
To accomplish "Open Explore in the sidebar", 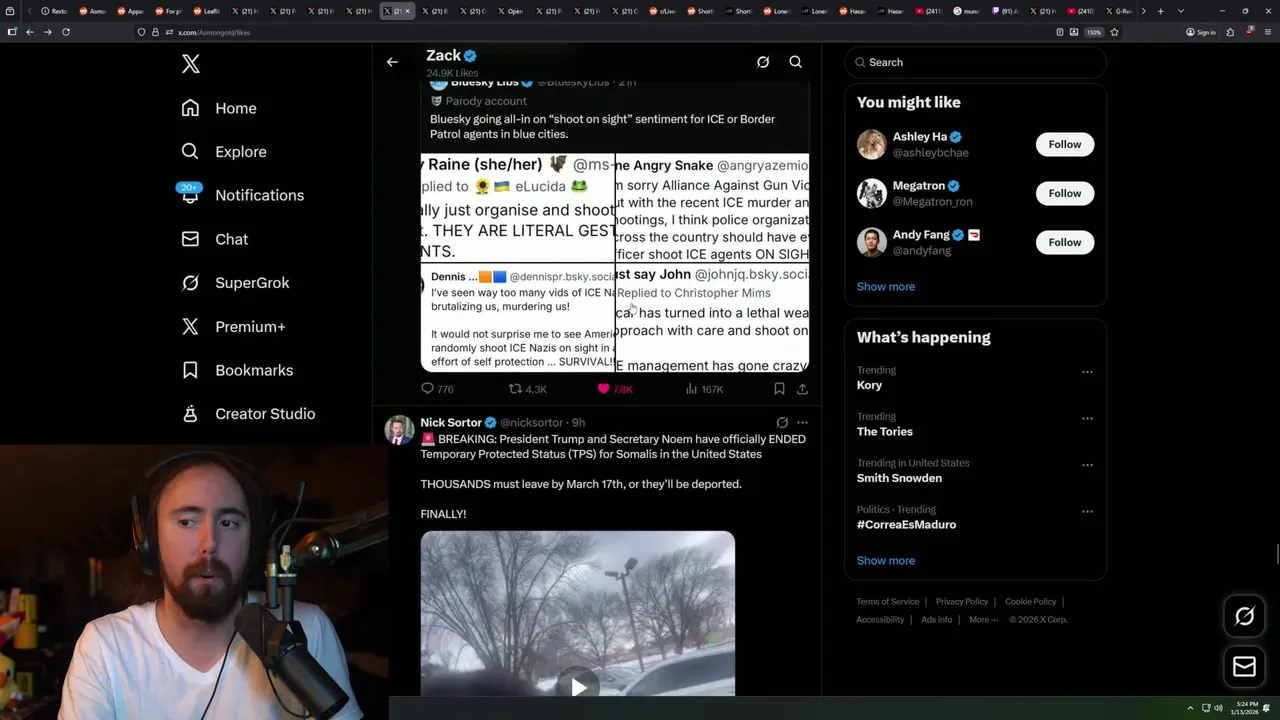I will pos(224,152).
